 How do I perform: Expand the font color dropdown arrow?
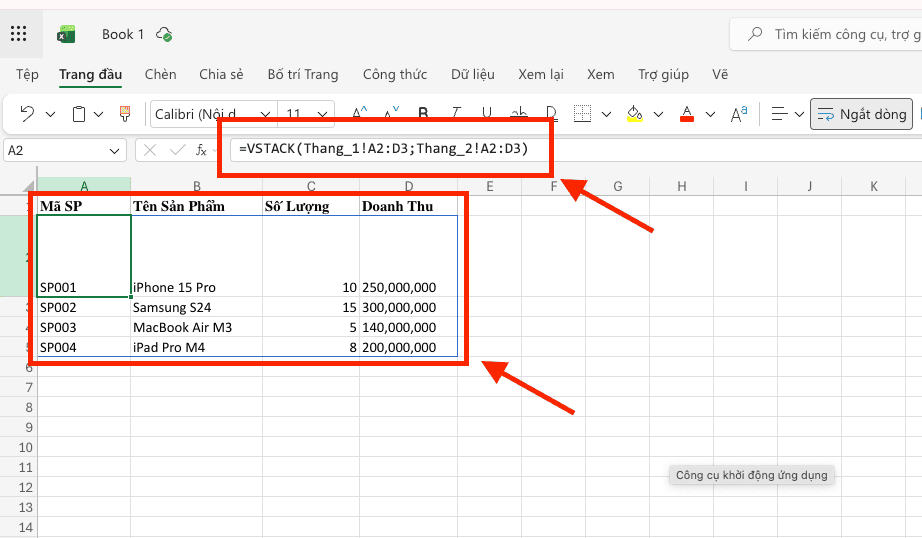(x=710, y=114)
